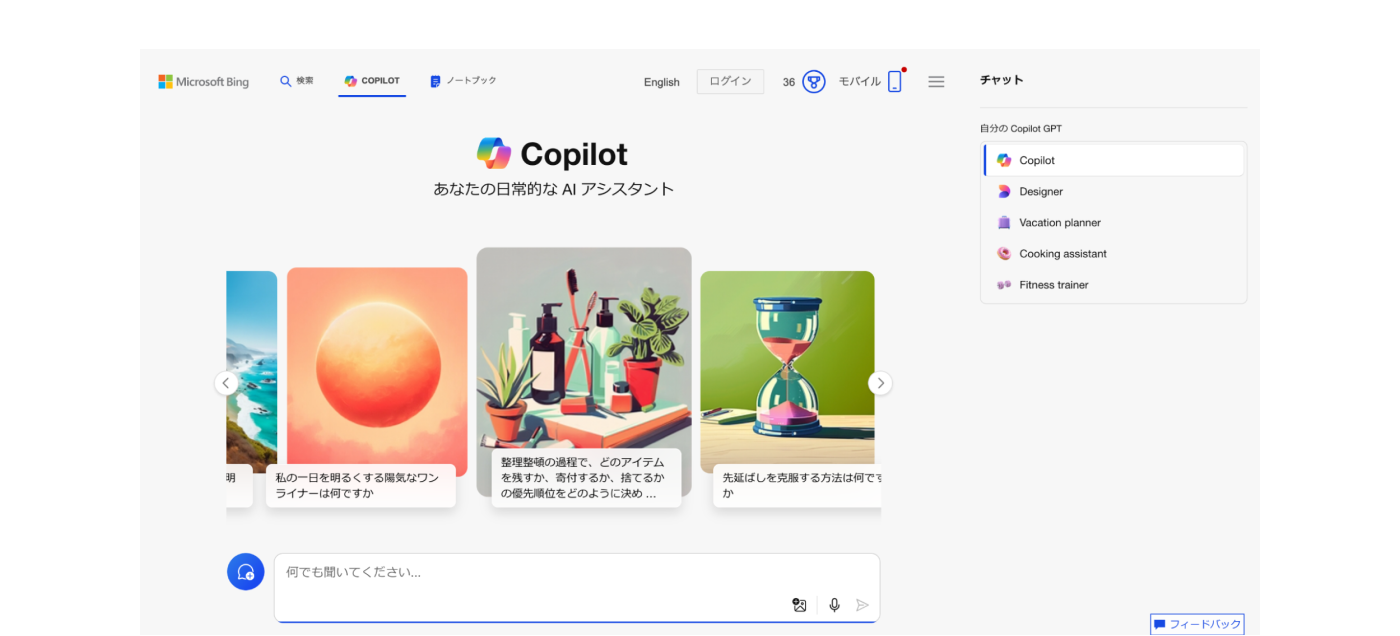The height and width of the screenshot is (636, 1400).
Task: Open the rewards trophy icon
Action: tap(814, 82)
